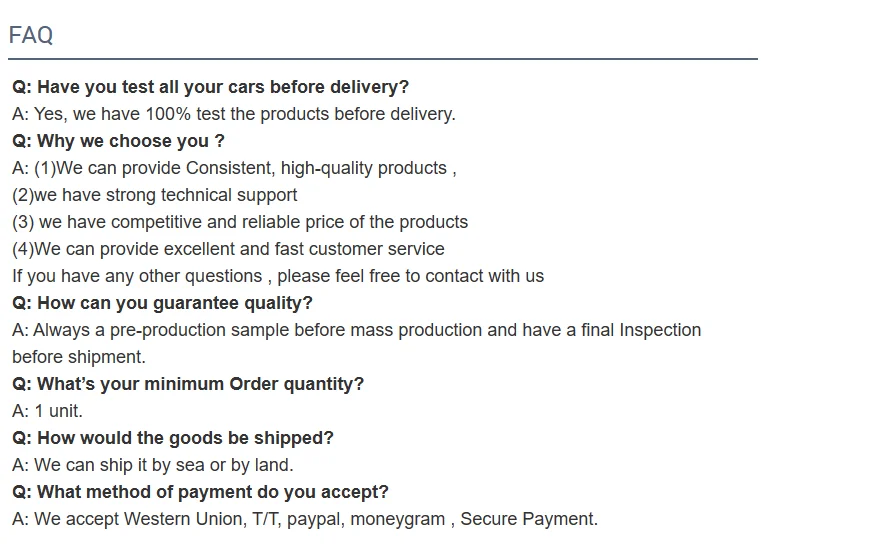Select the method of payment question

tap(200, 492)
